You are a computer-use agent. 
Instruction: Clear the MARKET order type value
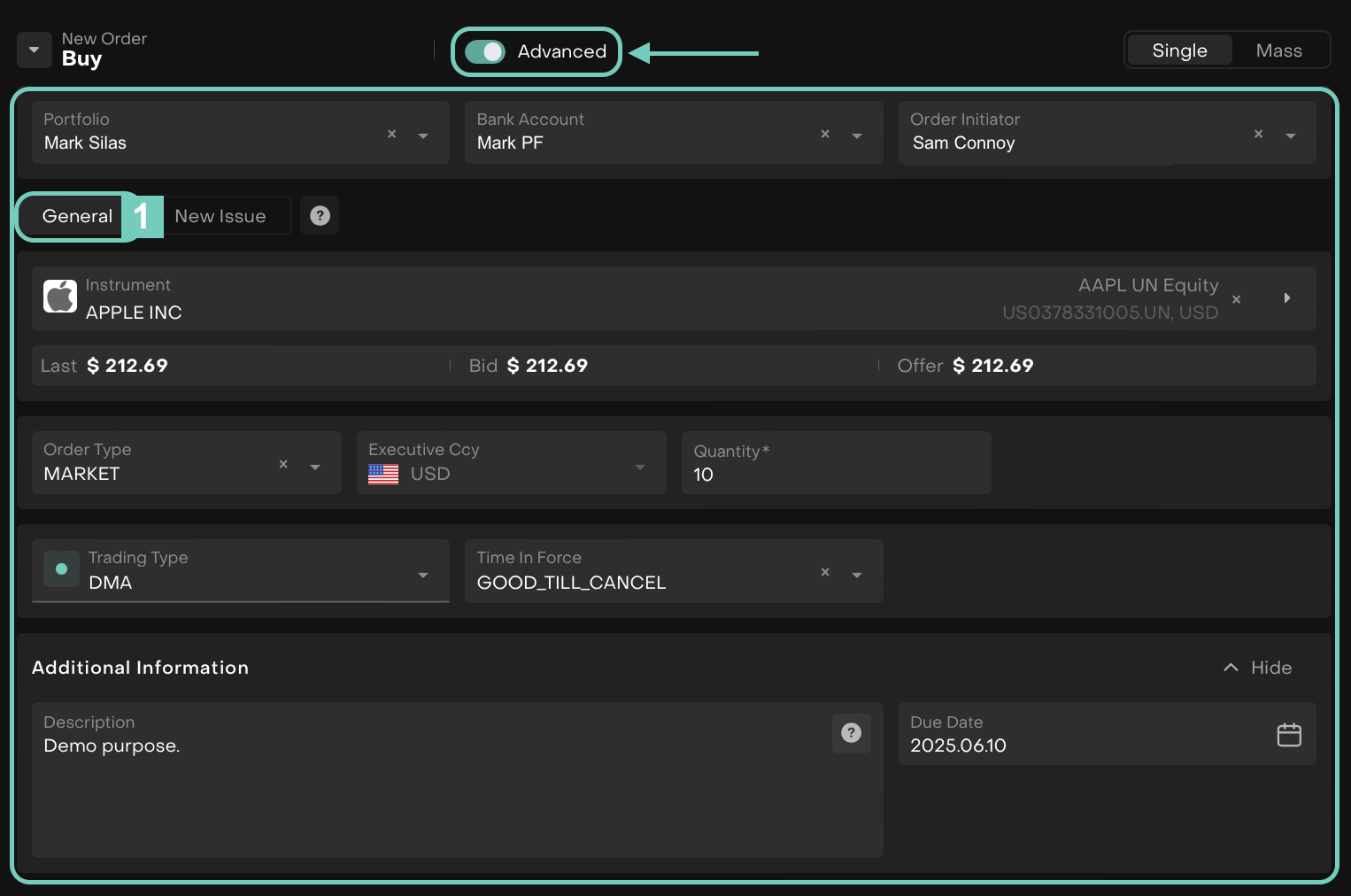pyautogui.click(x=283, y=465)
